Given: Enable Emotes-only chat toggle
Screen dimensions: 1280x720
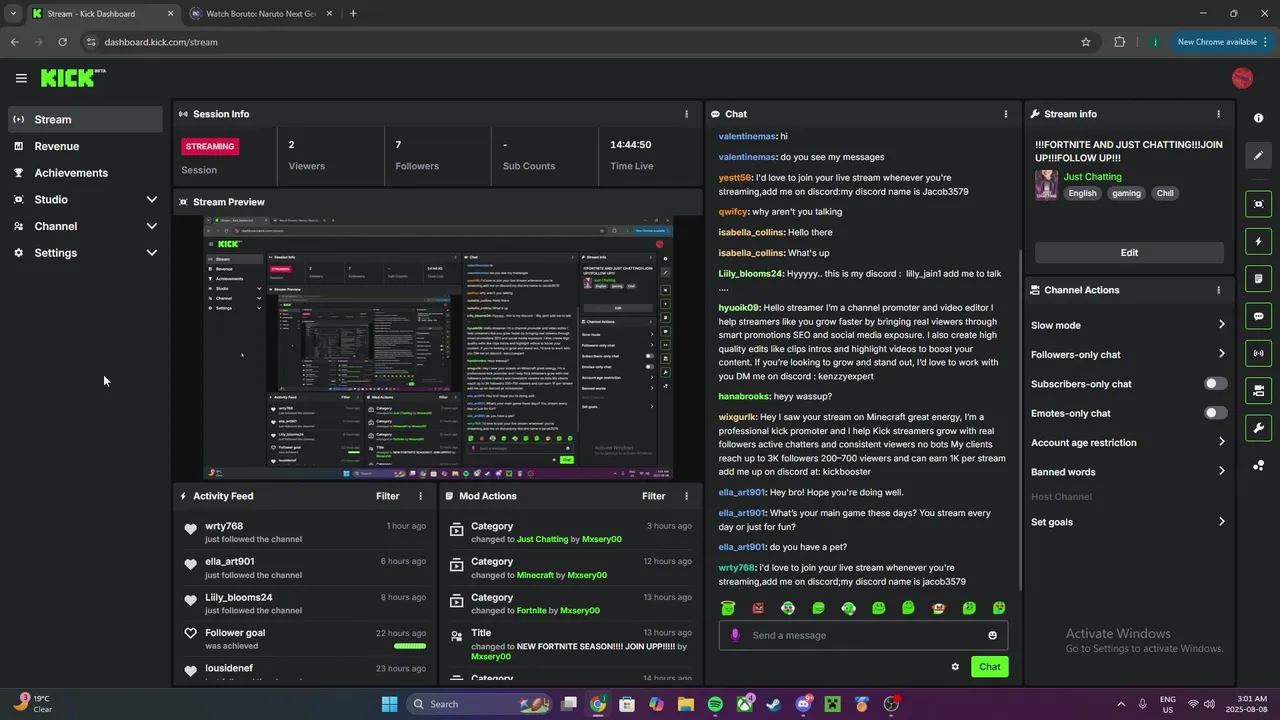Looking at the screenshot, I should (x=1215, y=413).
